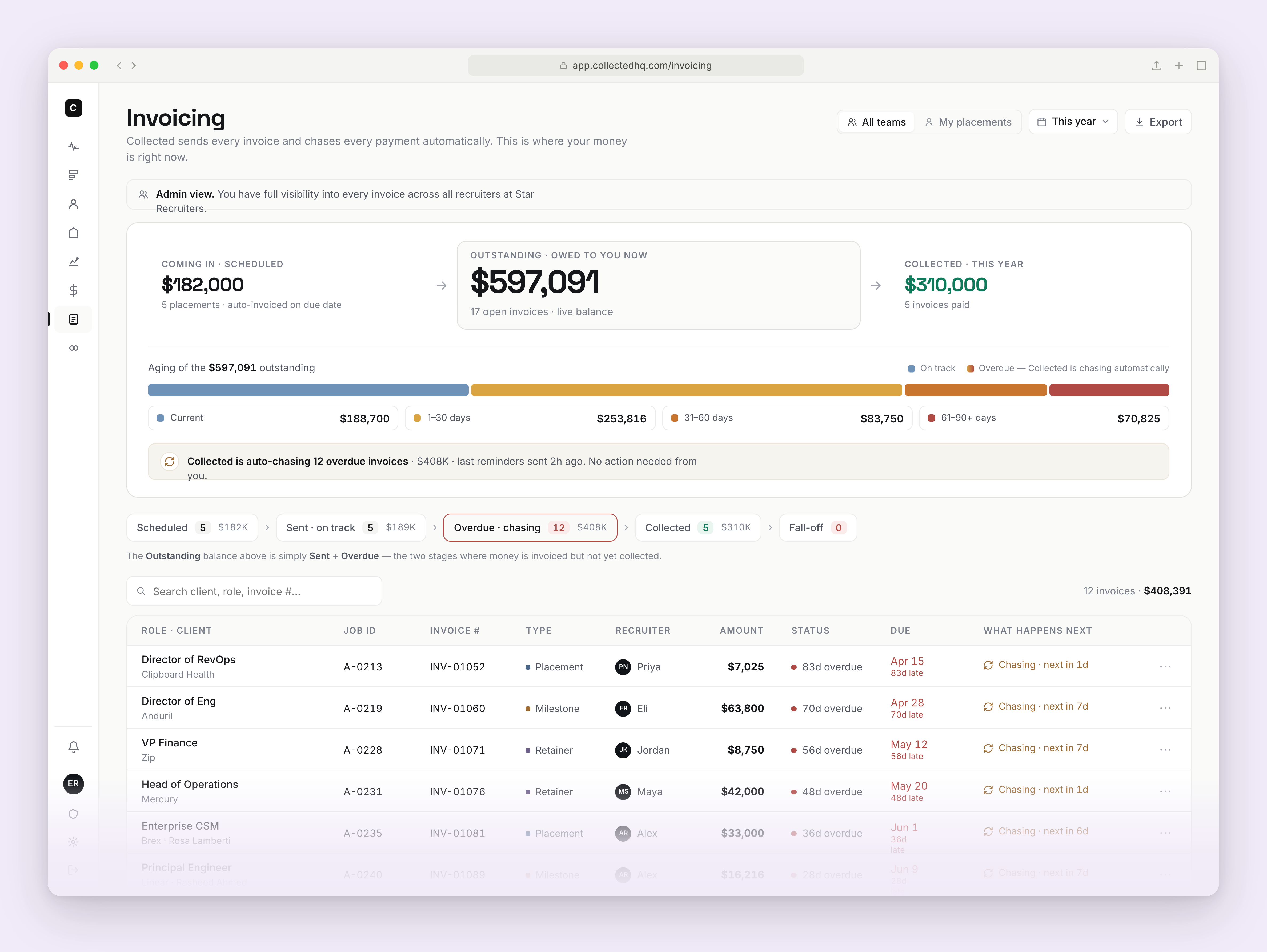Click the 31–60 days aging bucket

pyautogui.click(x=787, y=418)
